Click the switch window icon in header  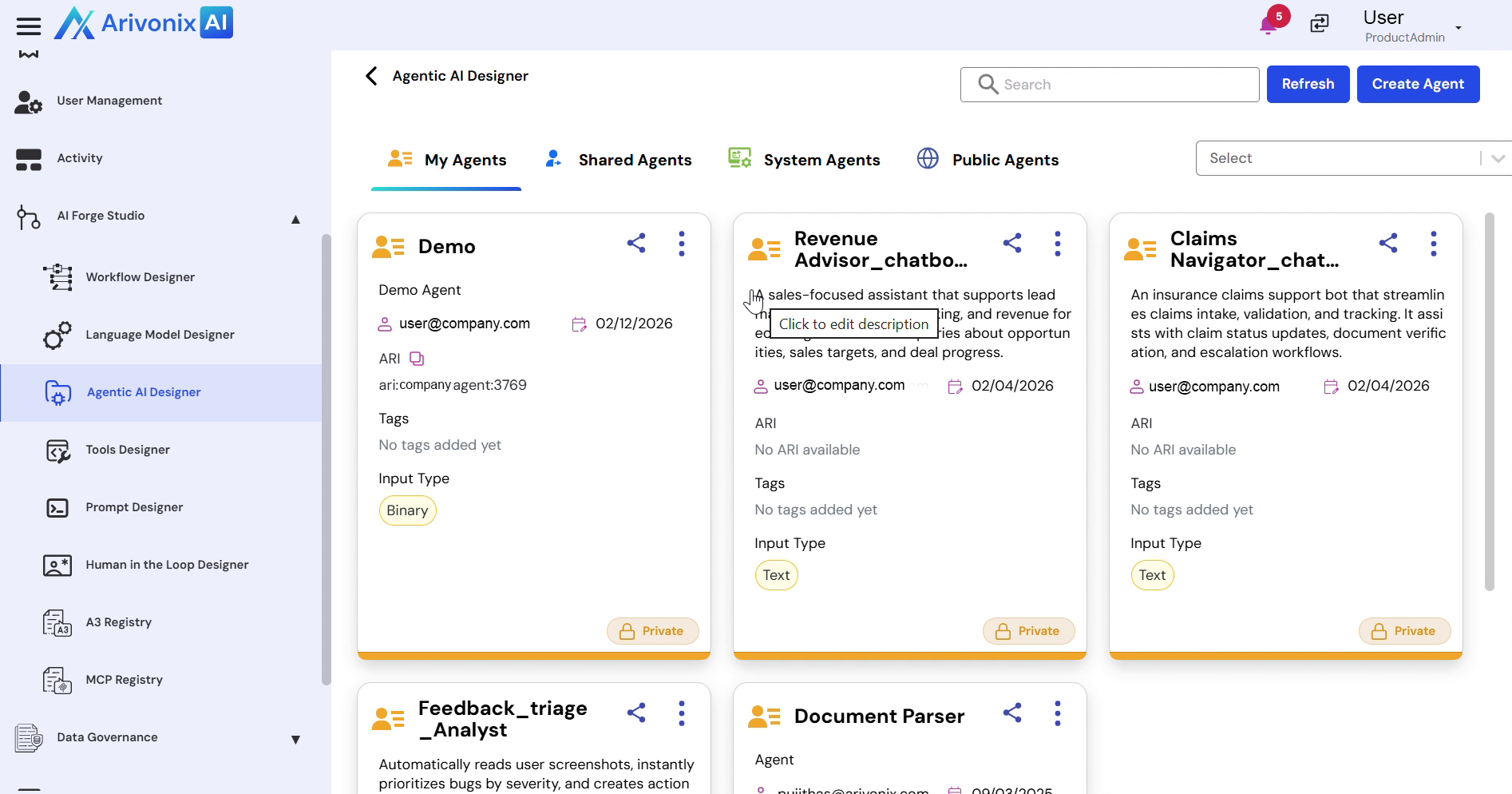click(x=1320, y=24)
